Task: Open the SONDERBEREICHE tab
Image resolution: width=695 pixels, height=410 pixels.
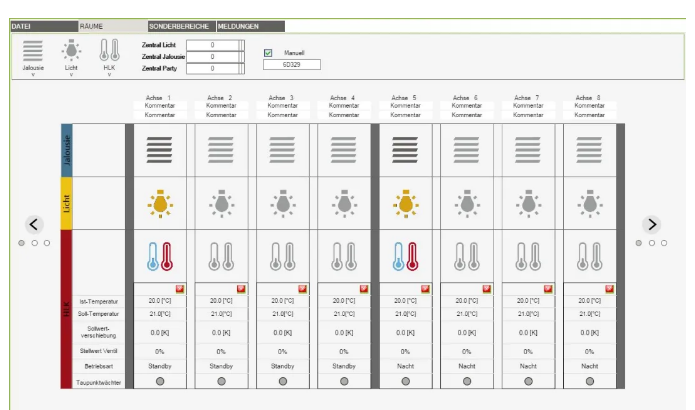Action: tap(178, 25)
